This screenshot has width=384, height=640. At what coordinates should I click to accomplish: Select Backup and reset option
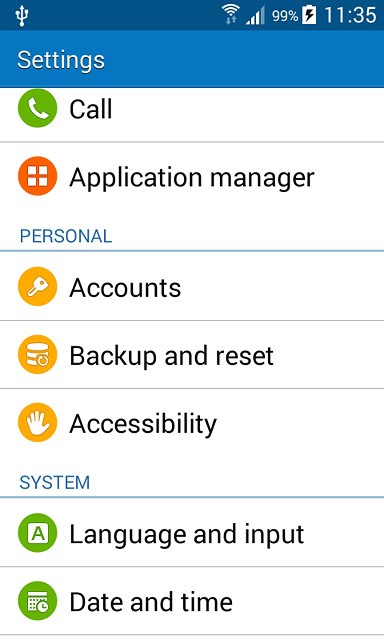[x=192, y=355]
